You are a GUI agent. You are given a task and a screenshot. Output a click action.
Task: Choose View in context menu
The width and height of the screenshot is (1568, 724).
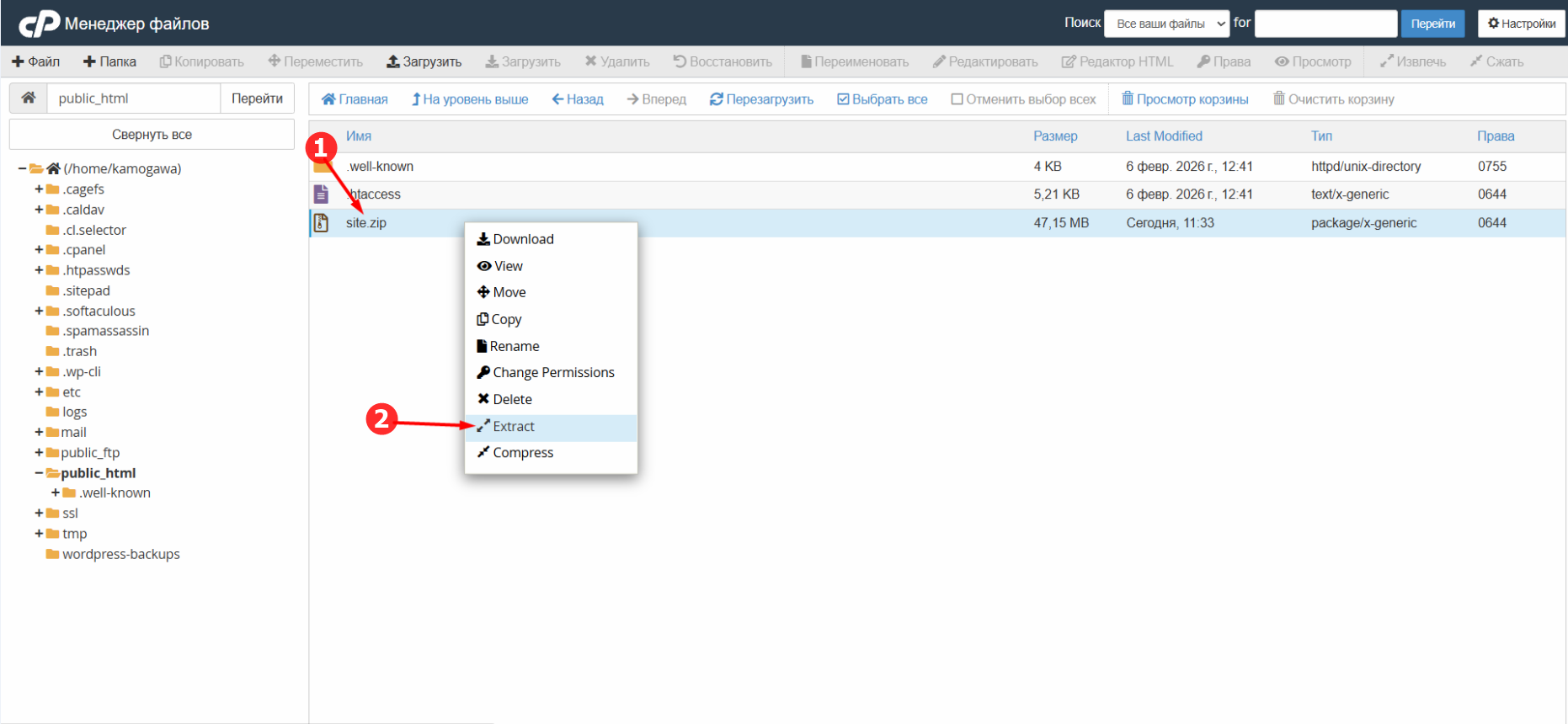point(551,266)
